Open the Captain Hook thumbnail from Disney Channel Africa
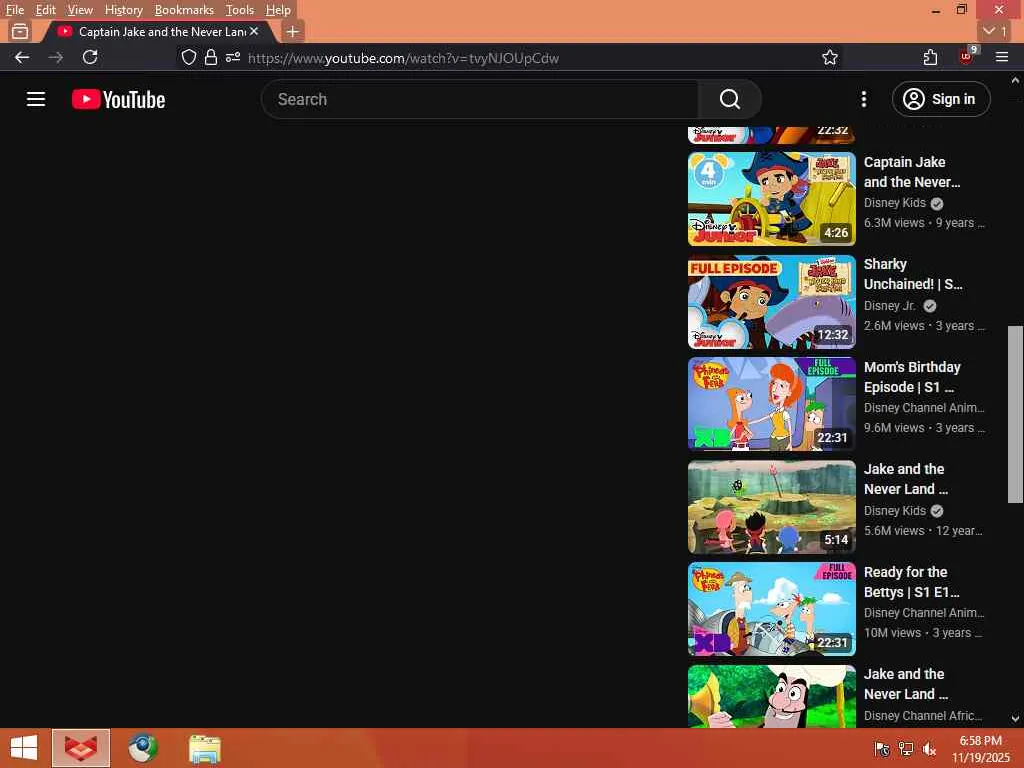Image resolution: width=1024 pixels, height=768 pixels. point(771,696)
